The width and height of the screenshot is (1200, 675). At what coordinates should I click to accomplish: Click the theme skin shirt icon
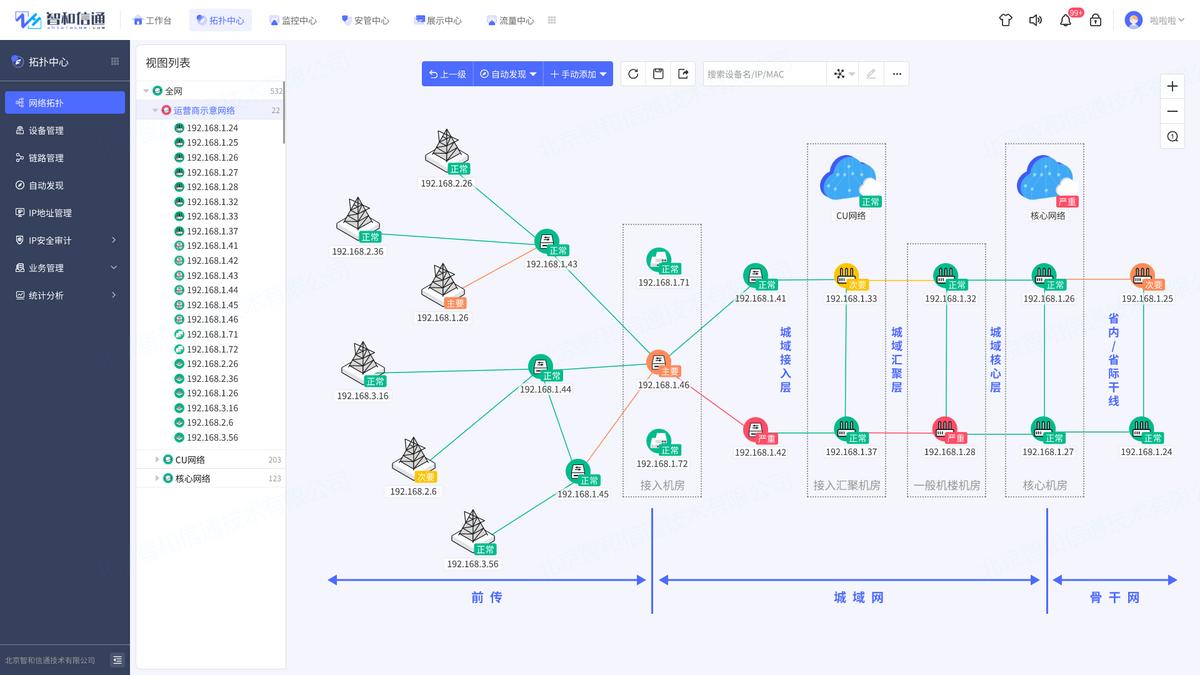click(1006, 20)
